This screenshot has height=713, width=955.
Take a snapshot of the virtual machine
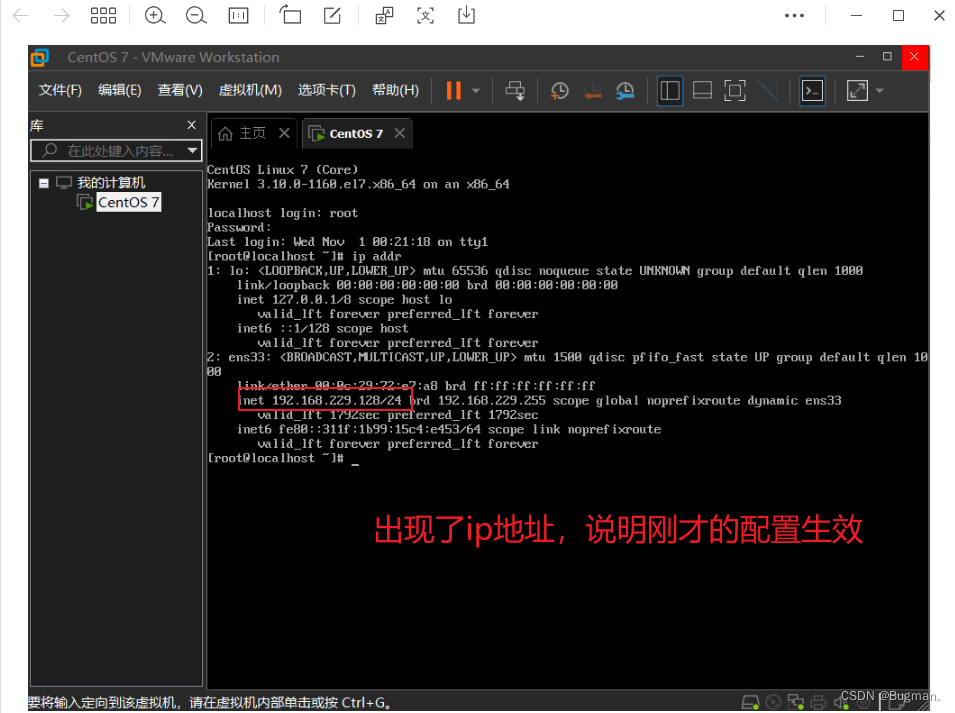tap(559, 91)
